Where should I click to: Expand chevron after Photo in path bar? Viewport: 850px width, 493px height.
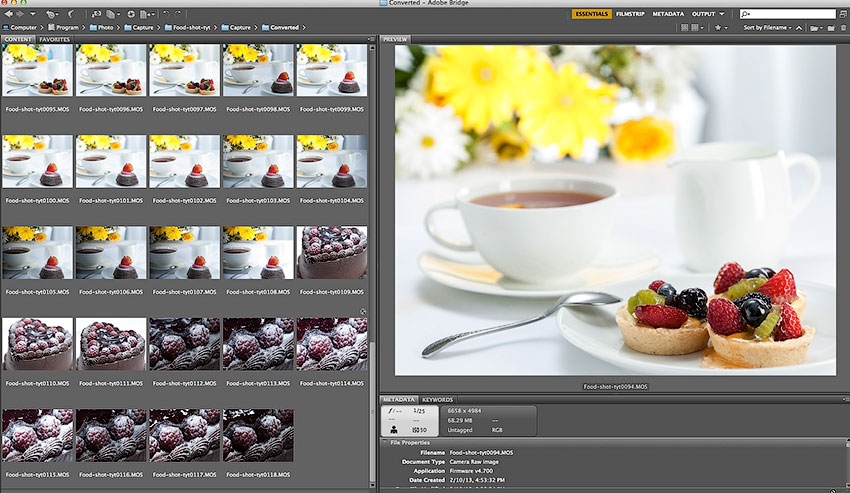[x=119, y=27]
